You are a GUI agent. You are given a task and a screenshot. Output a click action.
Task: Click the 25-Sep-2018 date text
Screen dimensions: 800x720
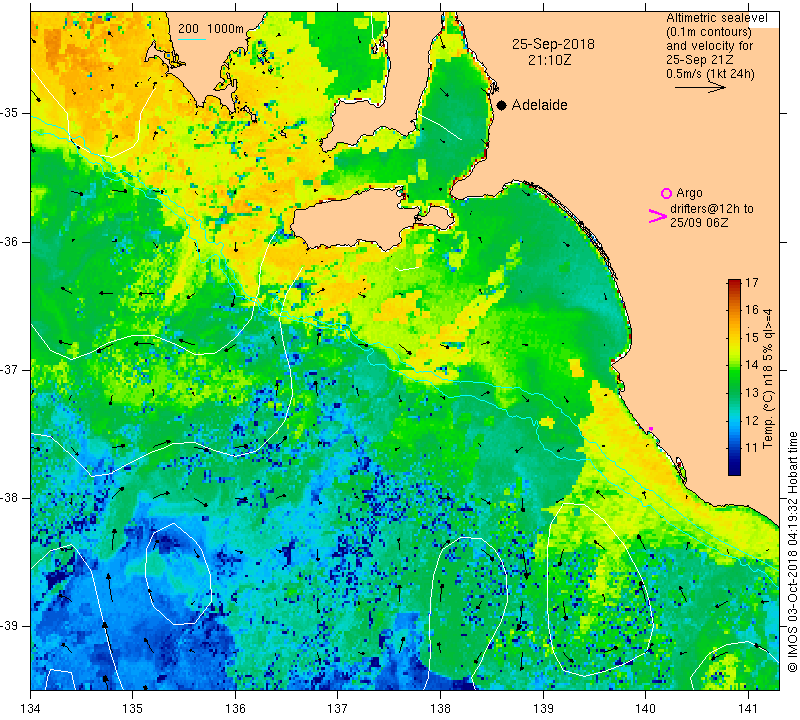click(x=553, y=44)
